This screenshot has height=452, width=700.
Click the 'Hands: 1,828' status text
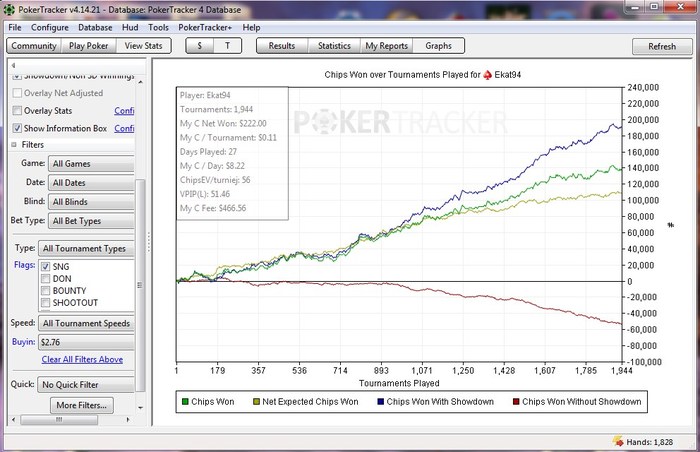(650, 442)
